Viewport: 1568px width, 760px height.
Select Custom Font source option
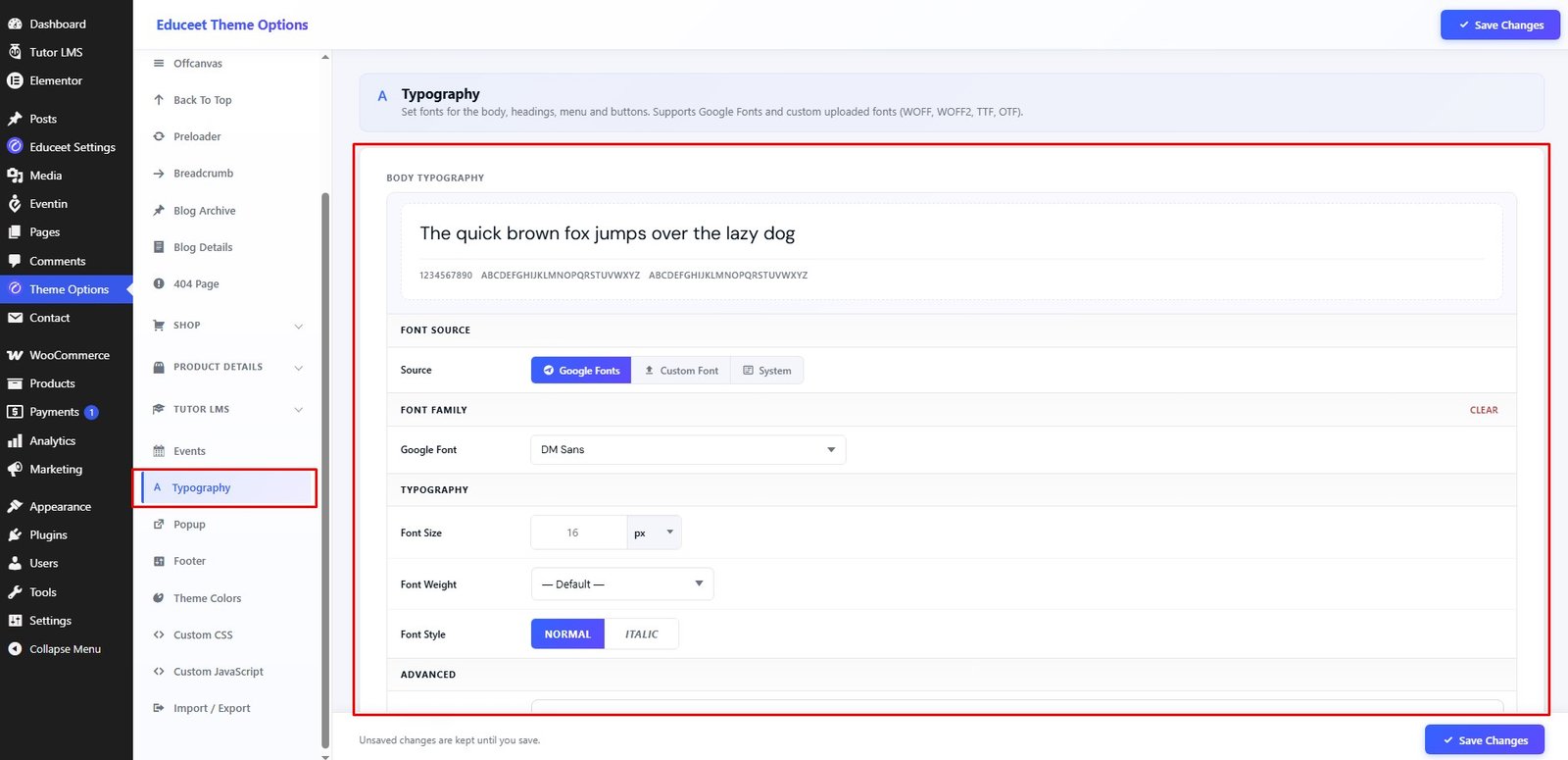681,370
